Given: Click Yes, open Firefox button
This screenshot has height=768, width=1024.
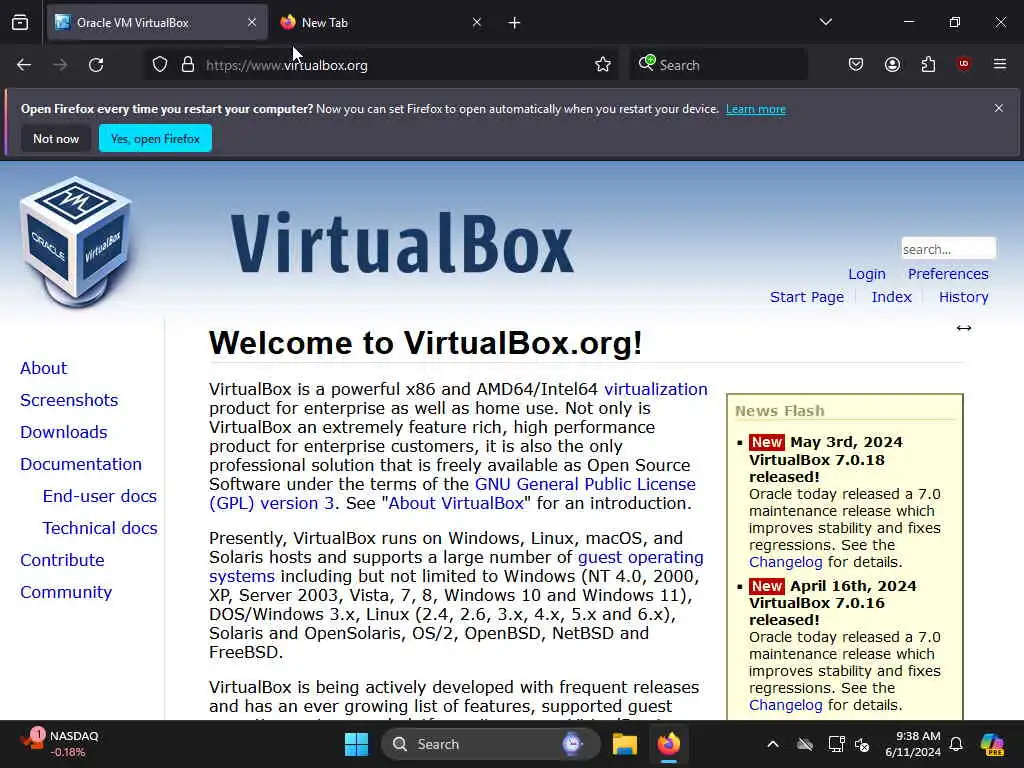Looking at the screenshot, I should (155, 138).
